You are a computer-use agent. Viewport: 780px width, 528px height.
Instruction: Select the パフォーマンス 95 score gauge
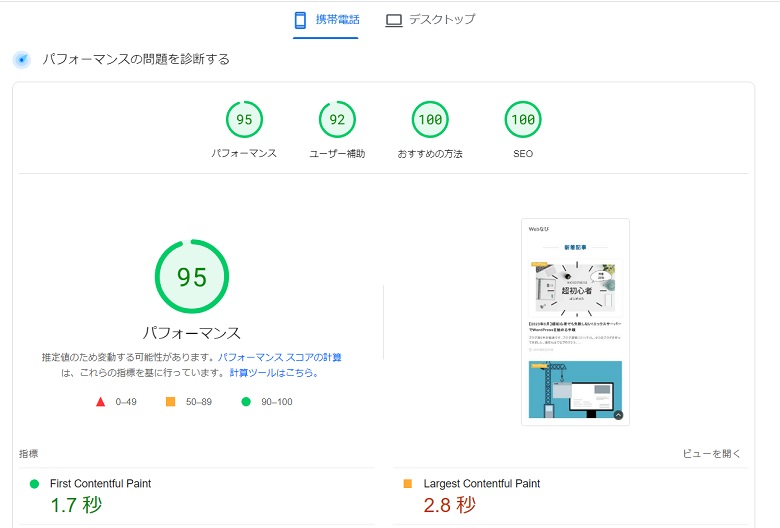[244, 119]
